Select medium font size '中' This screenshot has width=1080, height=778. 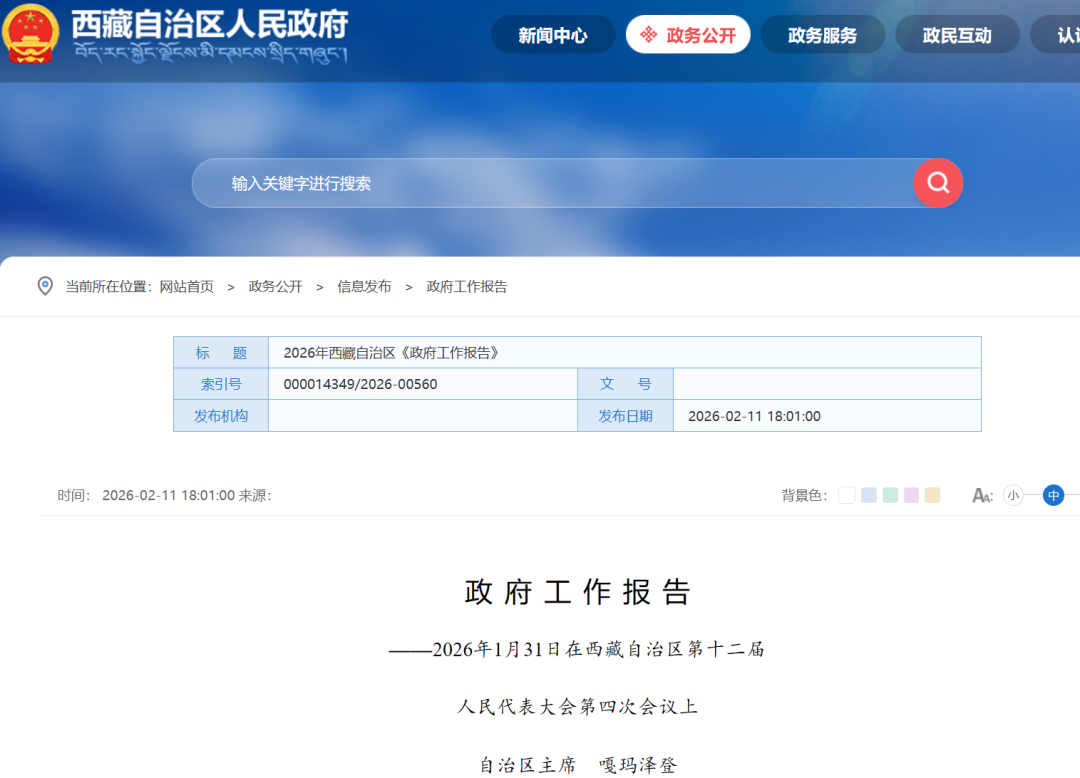[x=1053, y=495]
